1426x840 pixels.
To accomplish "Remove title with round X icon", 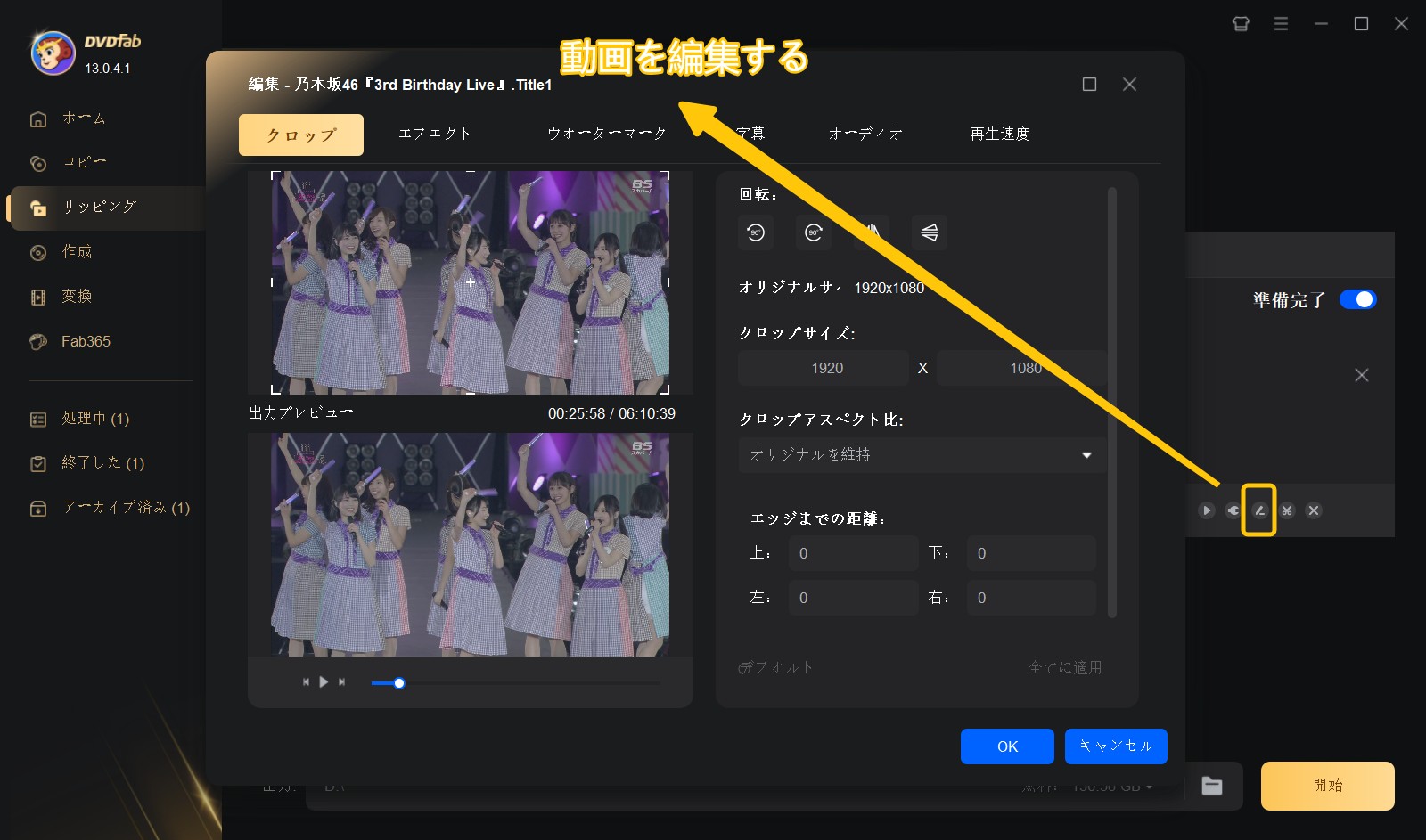I will click(x=1313, y=510).
